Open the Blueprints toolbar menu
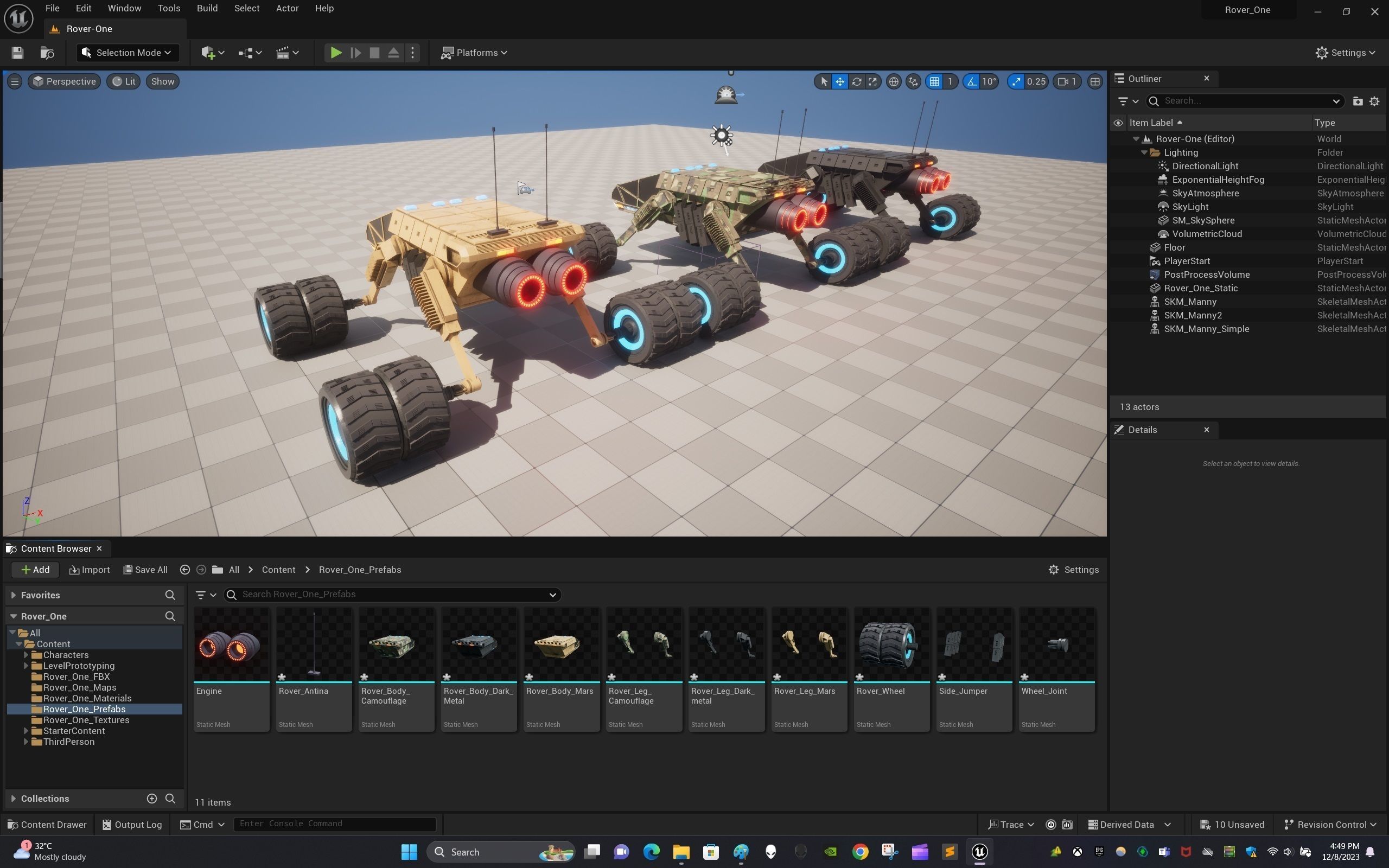This screenshot has width=1389, height=868. tap(250, 53)
